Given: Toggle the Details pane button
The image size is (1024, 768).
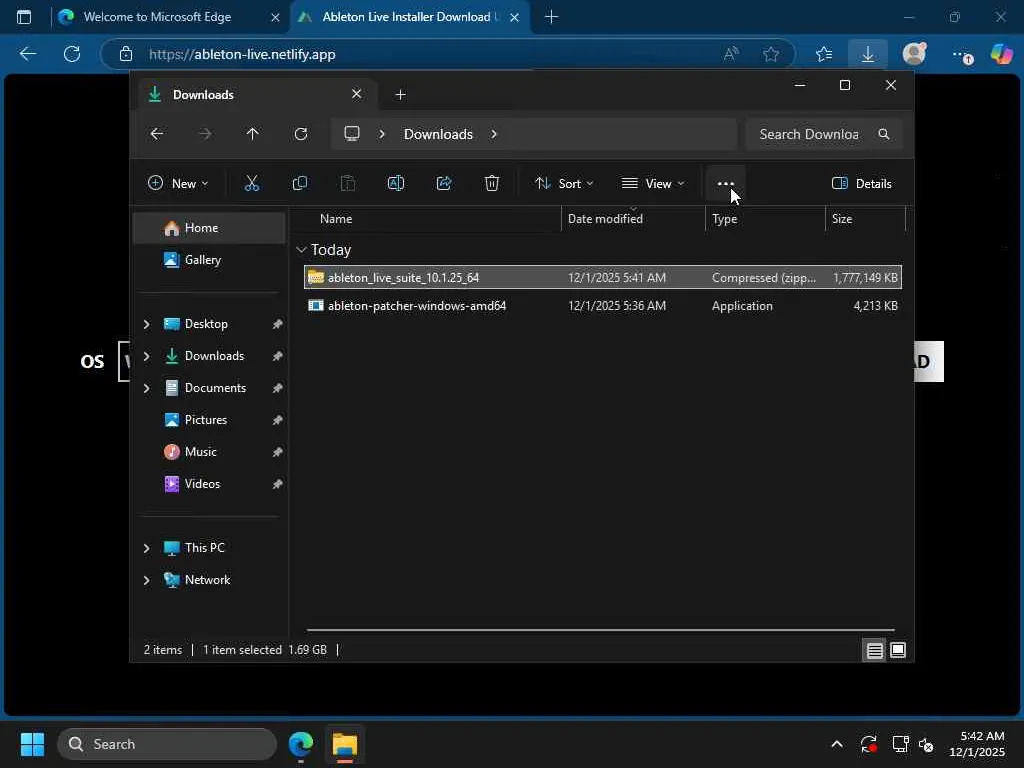Looking at the screenshot, I should pos(861,184).
